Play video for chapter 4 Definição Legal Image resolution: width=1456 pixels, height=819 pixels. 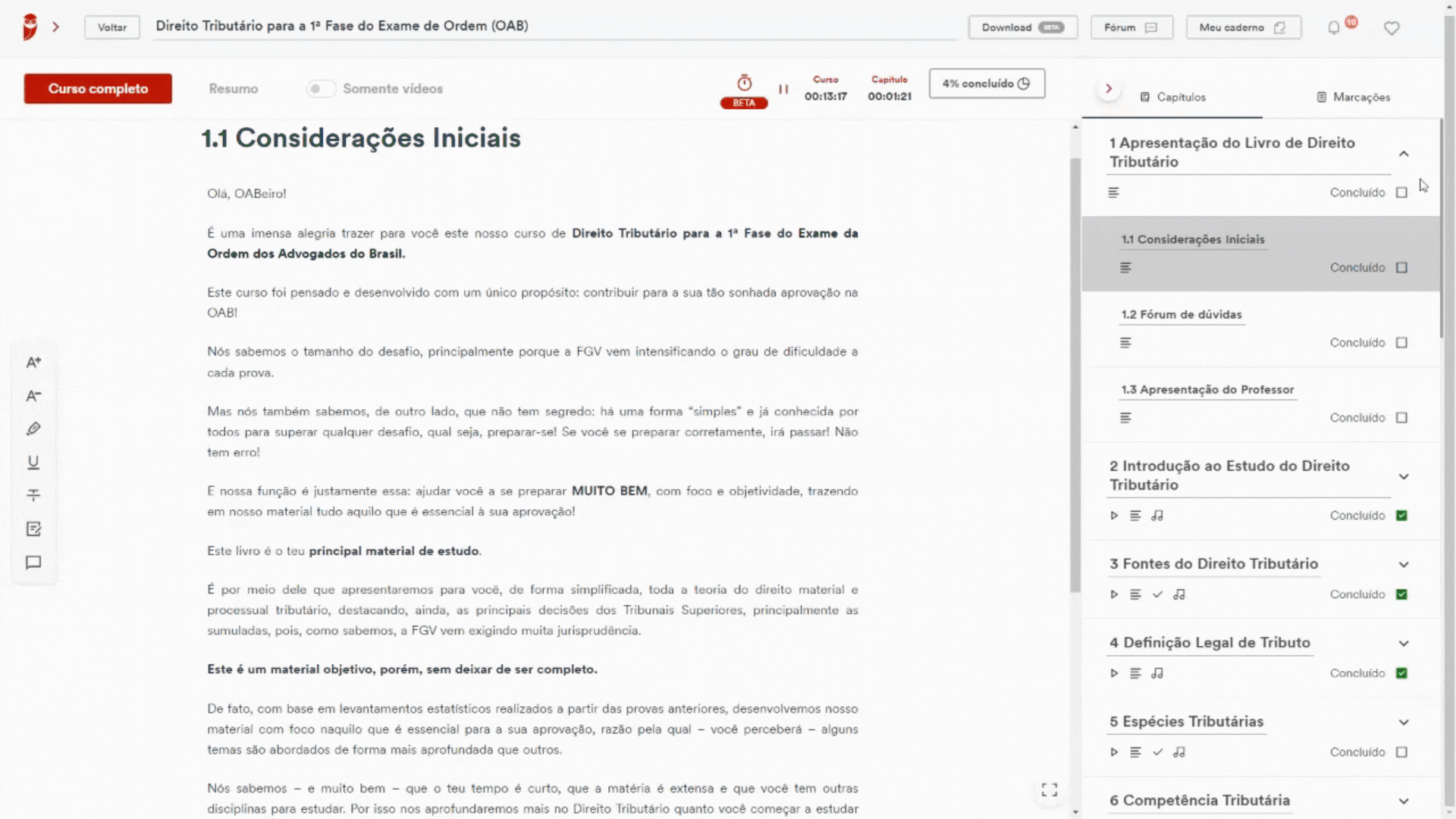click(1114, 673)
